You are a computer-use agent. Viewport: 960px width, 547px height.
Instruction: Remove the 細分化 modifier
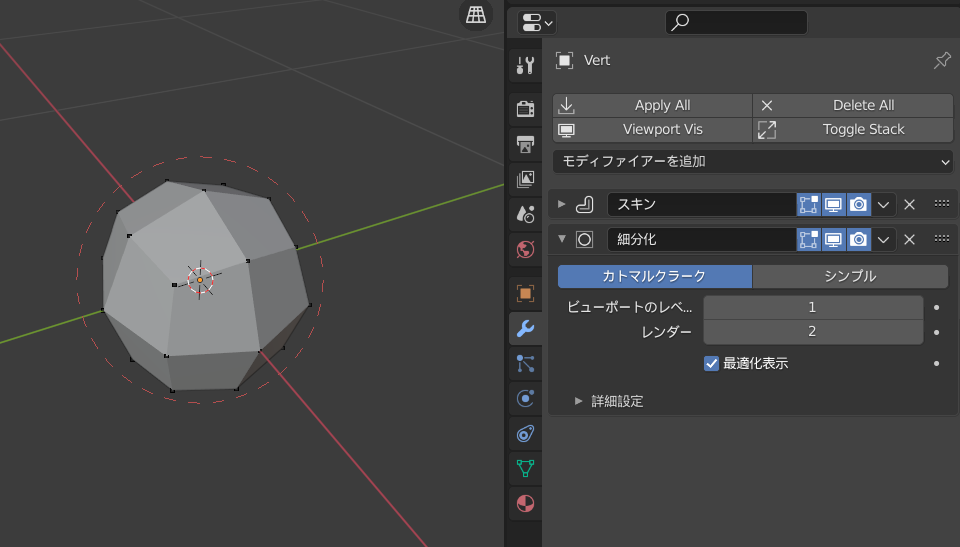(909, 240)
